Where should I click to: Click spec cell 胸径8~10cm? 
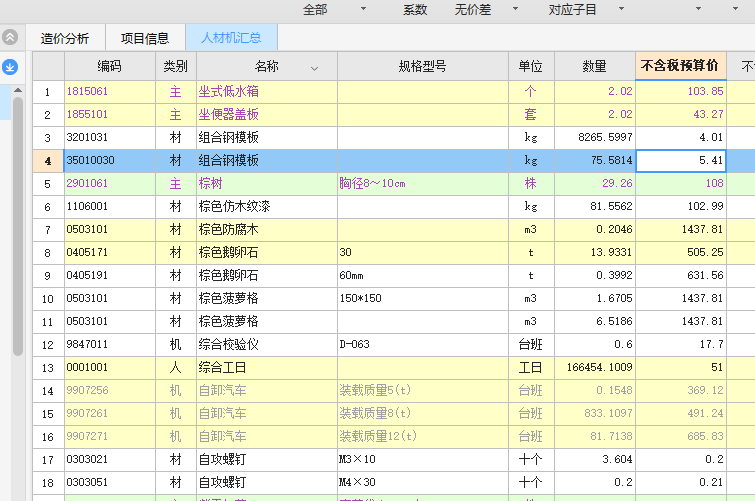[423, 184]
